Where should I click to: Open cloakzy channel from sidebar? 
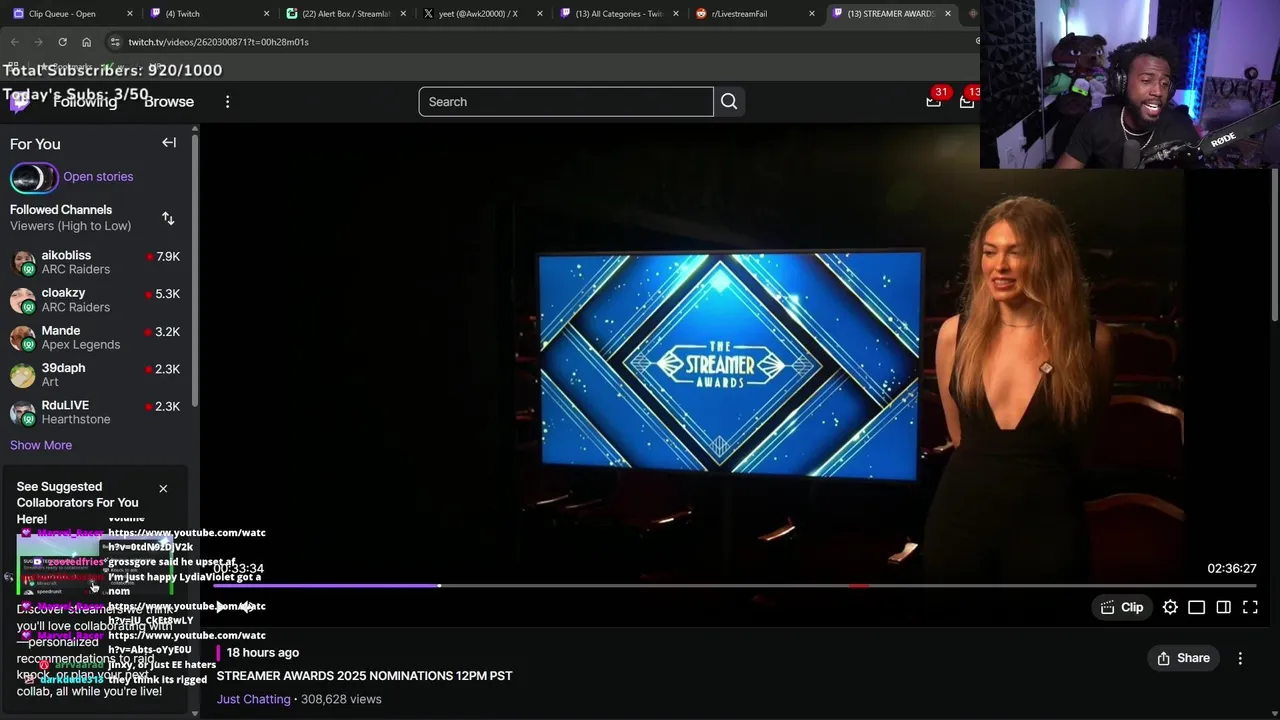[95, 300]
